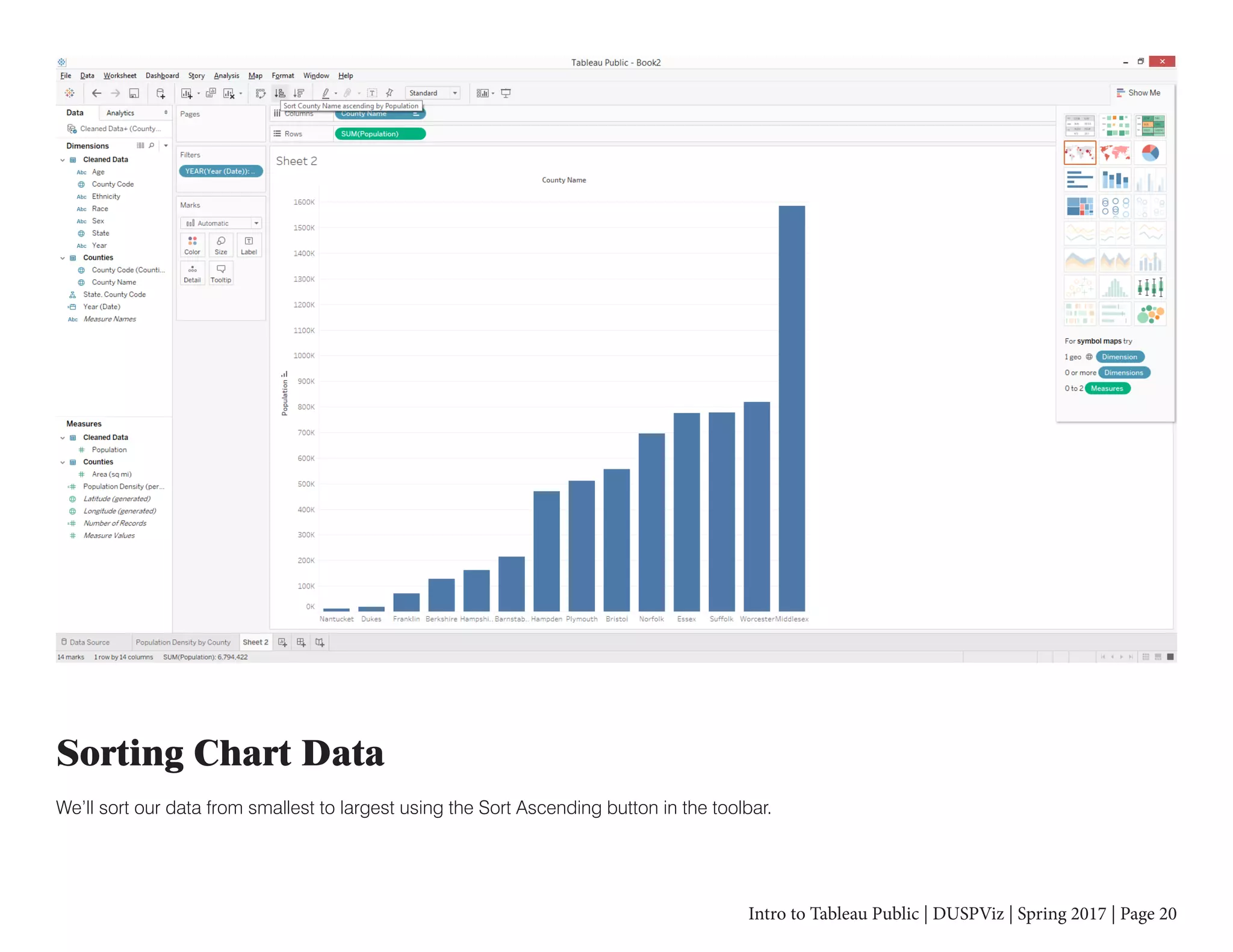Click the Population axis sort icon
The height and width of the screenshot is (952, 1233).
[x=285, y=374]
